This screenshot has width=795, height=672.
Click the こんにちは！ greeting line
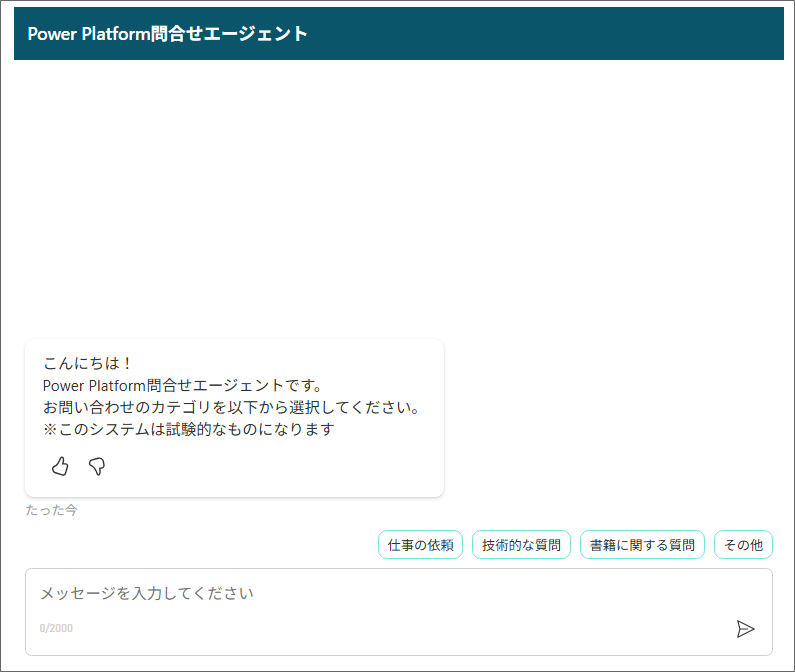(x=87, y=363)
